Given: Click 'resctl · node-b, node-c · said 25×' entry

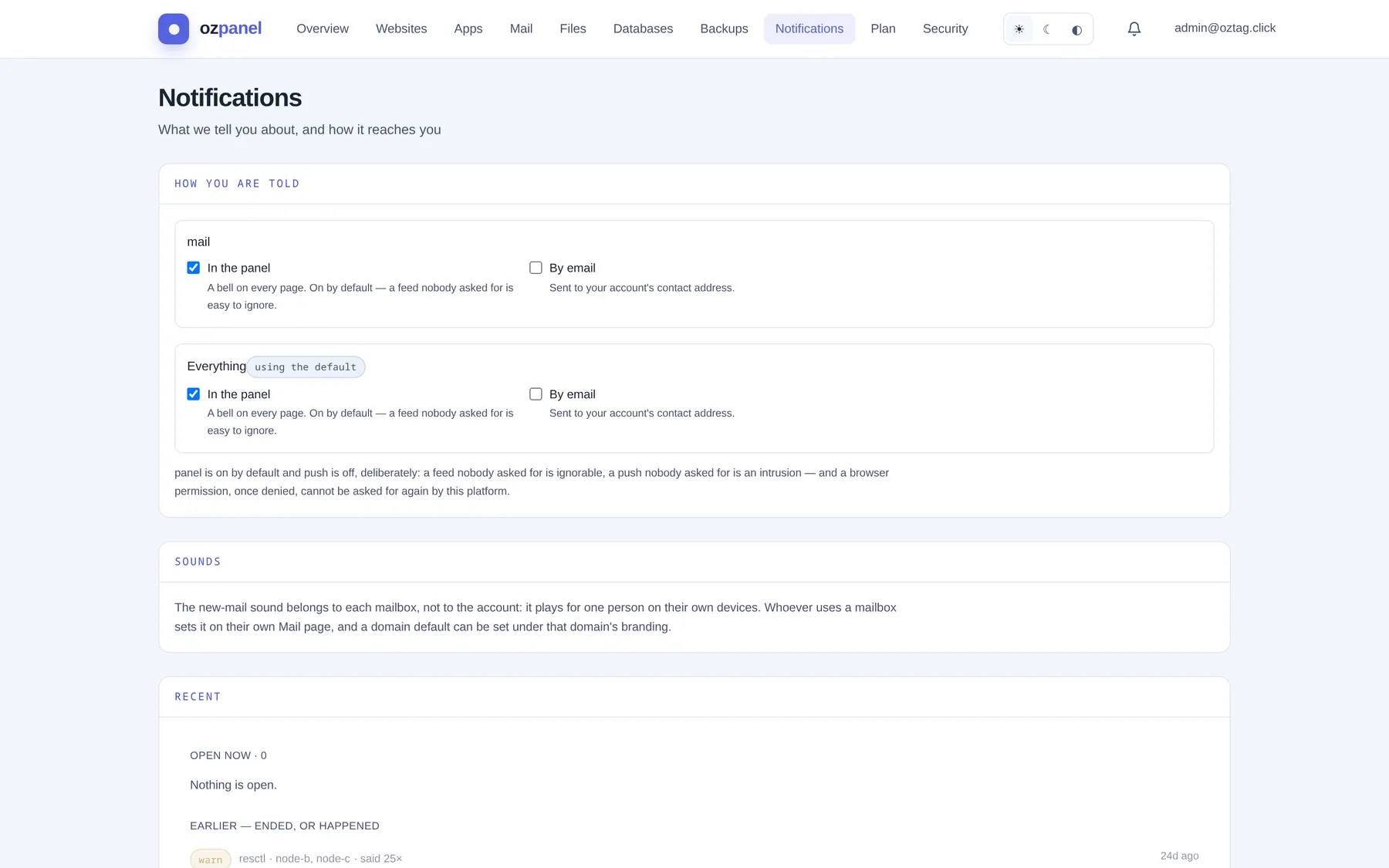Looking at the screenshot, I should (x=320, y=859).
